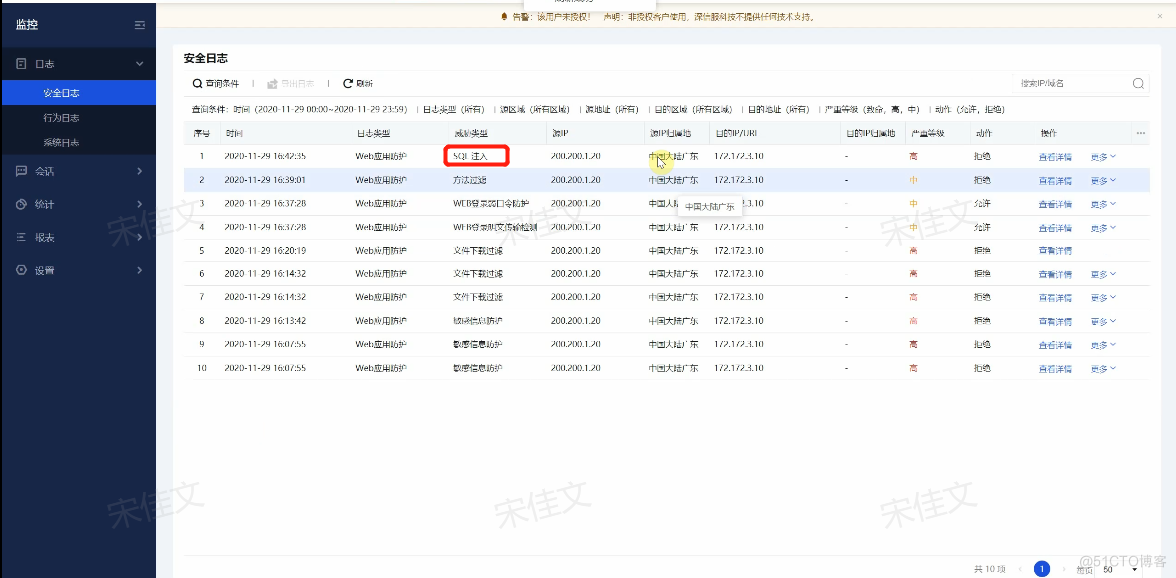Screen dimensions: 1176x578
Task: Click the 报表 reports icon
Action: click(22, 237)
